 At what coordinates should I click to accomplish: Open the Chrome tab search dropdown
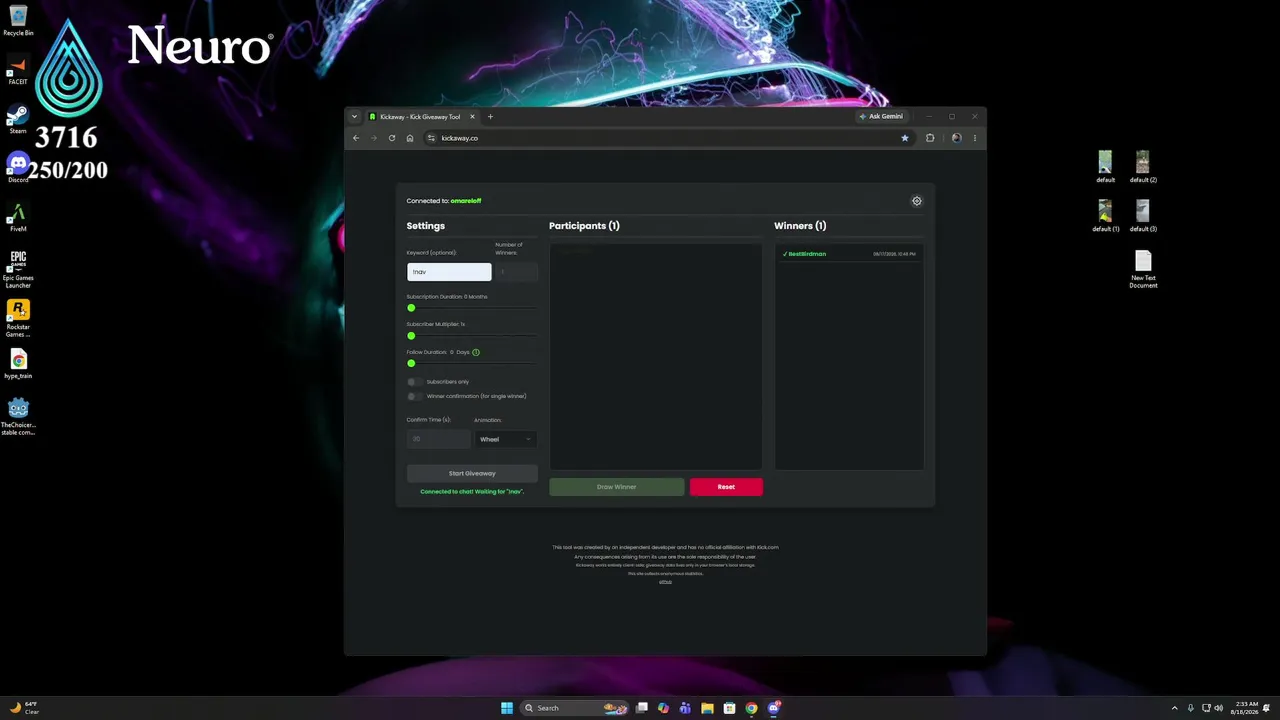tap(354, 117)
